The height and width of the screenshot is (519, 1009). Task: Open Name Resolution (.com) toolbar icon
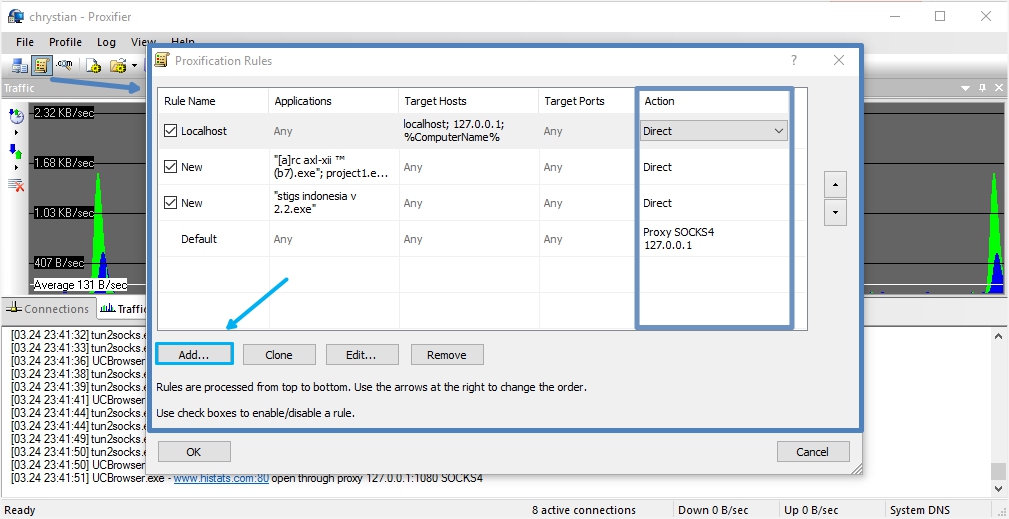[64, 65]
